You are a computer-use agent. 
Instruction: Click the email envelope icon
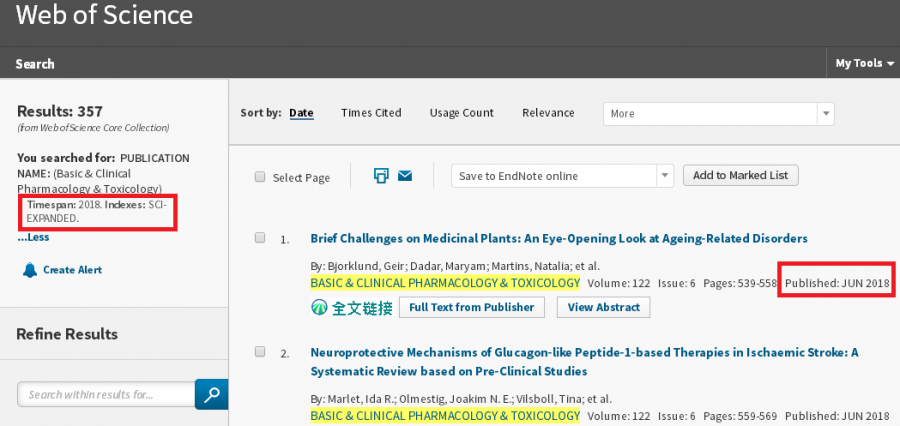pyautogui.click(x=405, y=176)
